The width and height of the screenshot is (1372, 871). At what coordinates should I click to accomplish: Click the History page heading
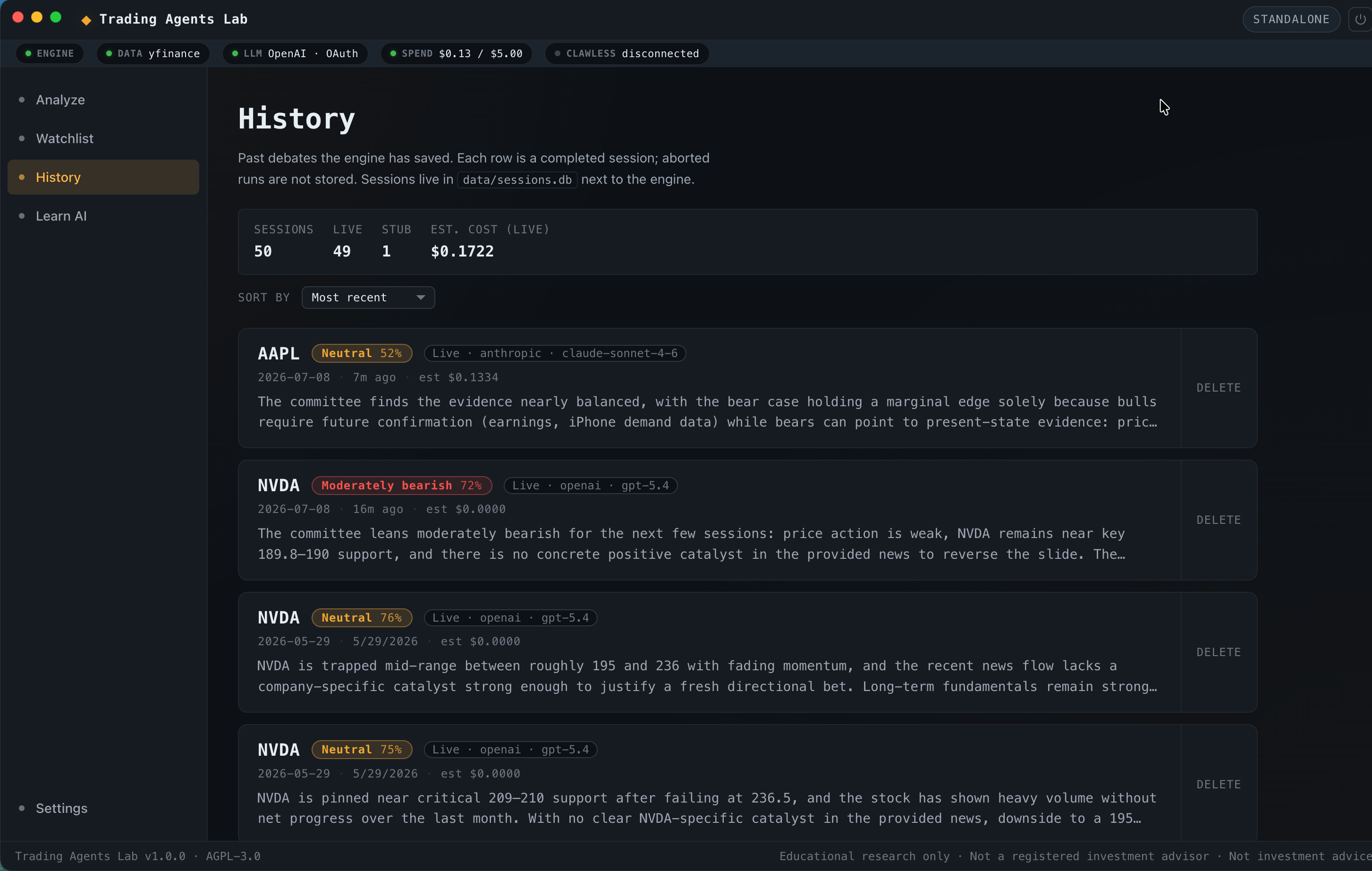(x=296, y=119)
